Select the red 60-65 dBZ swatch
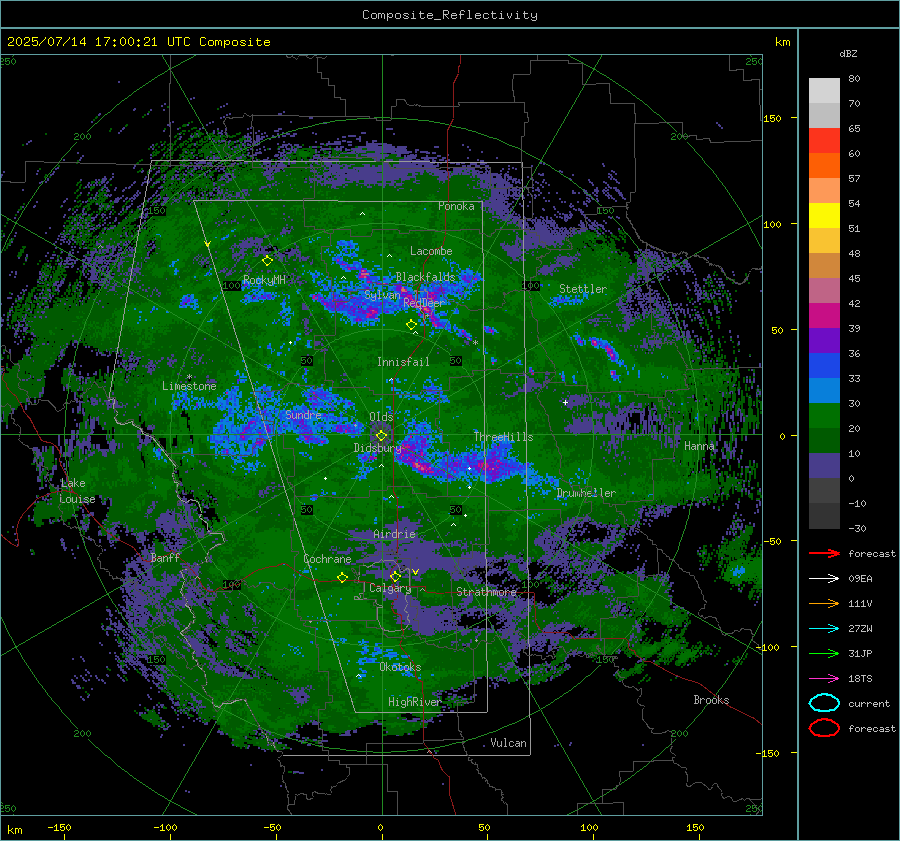This screenshot has height=841, width=900. (824, 141)
